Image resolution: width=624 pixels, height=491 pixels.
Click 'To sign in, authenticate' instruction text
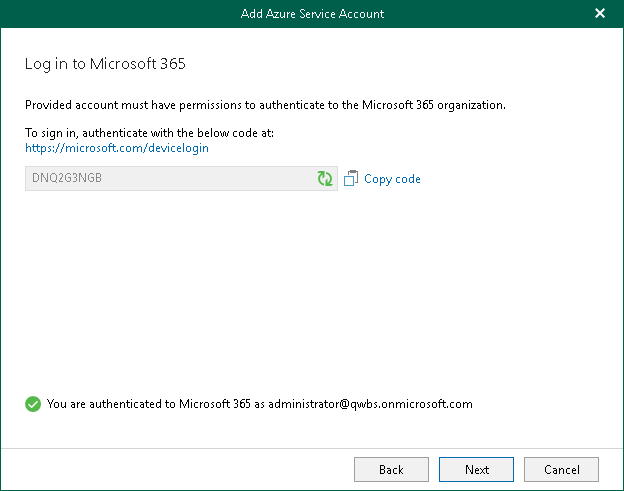(x=149, y=133)
